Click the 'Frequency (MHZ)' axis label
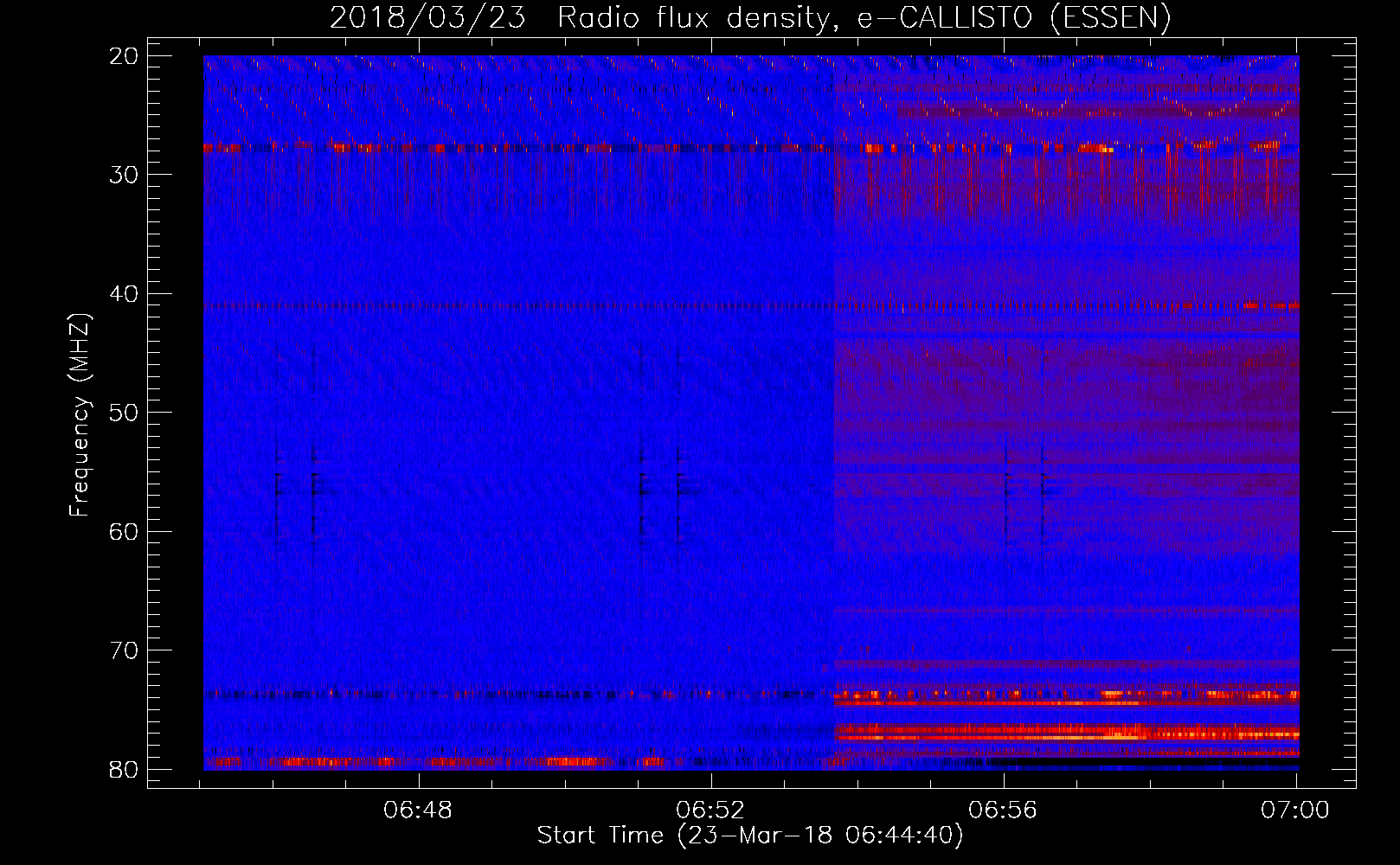Image resolution: width=1400 pixels, height=865 pixels. point(80,414)
